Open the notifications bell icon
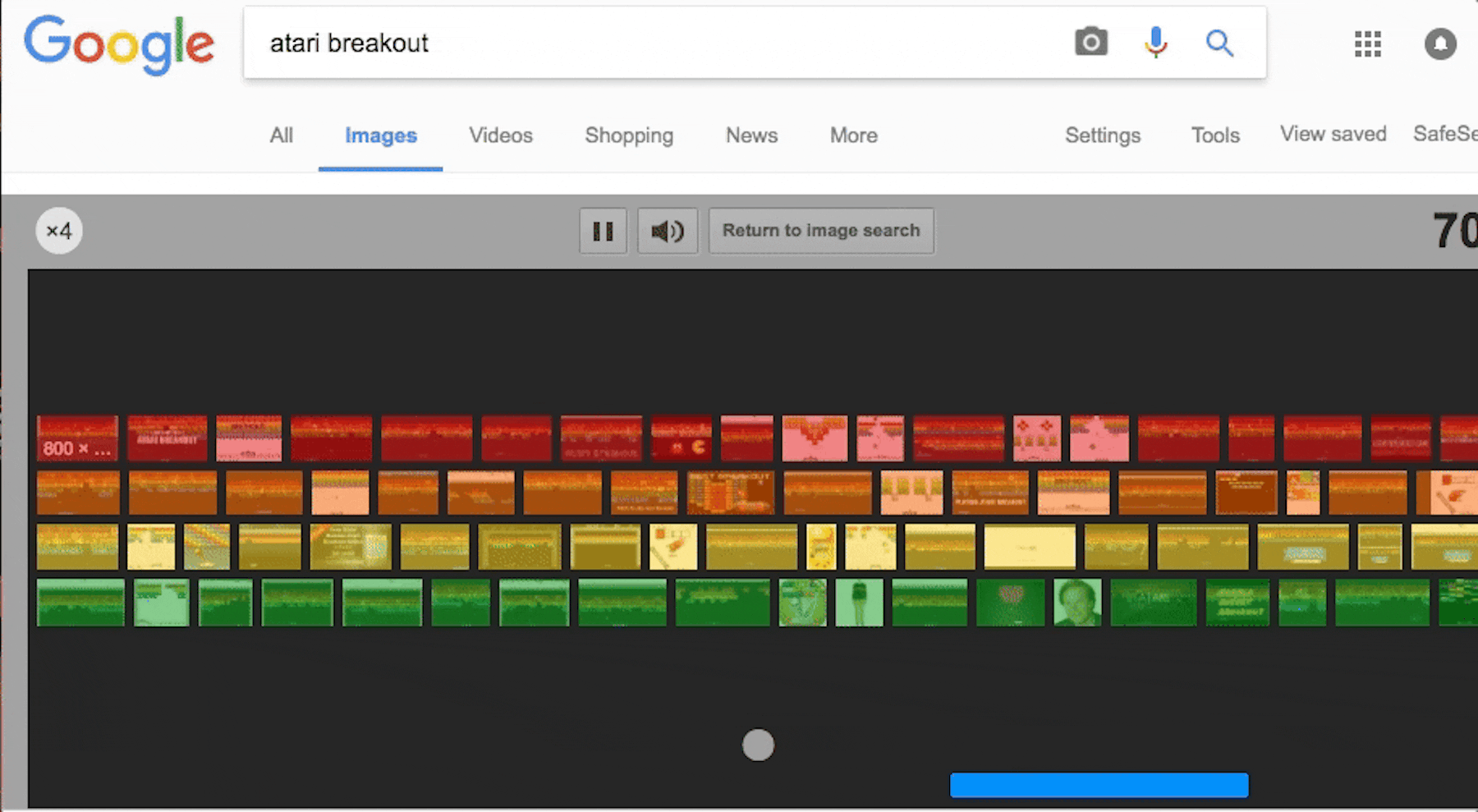1478x812 pixels. [x=1440, y=44]
